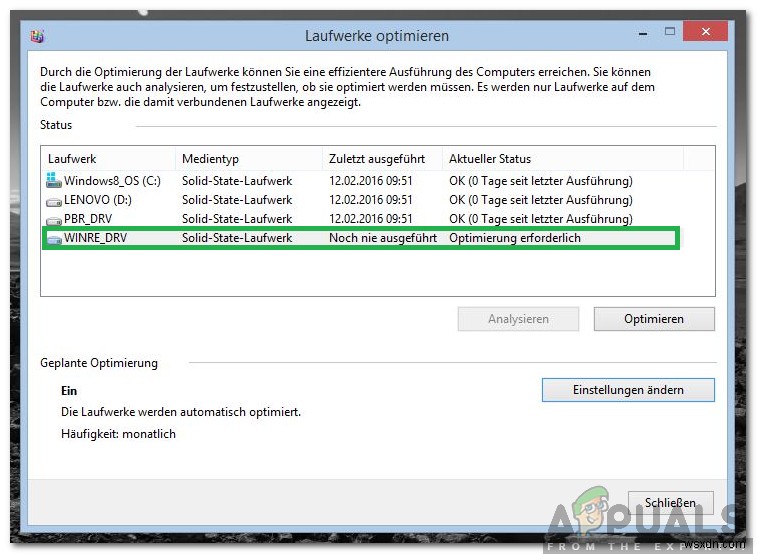Select the WINRE_DRV drive name
The height and width of the screenshot is (554, 757).
click(x=96, y=238)
